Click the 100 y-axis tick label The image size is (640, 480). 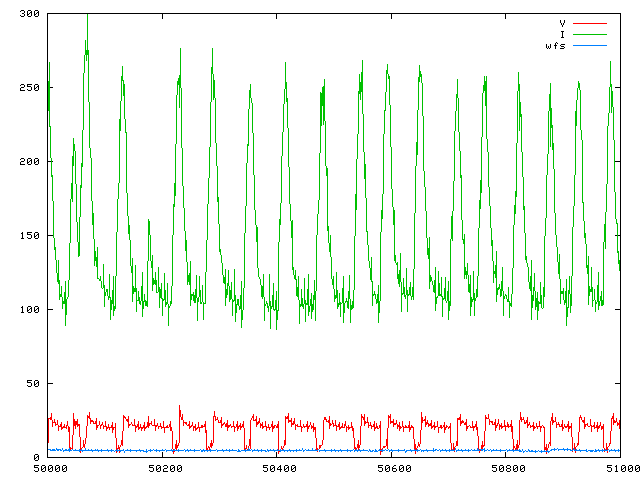[x=28, y=310]
